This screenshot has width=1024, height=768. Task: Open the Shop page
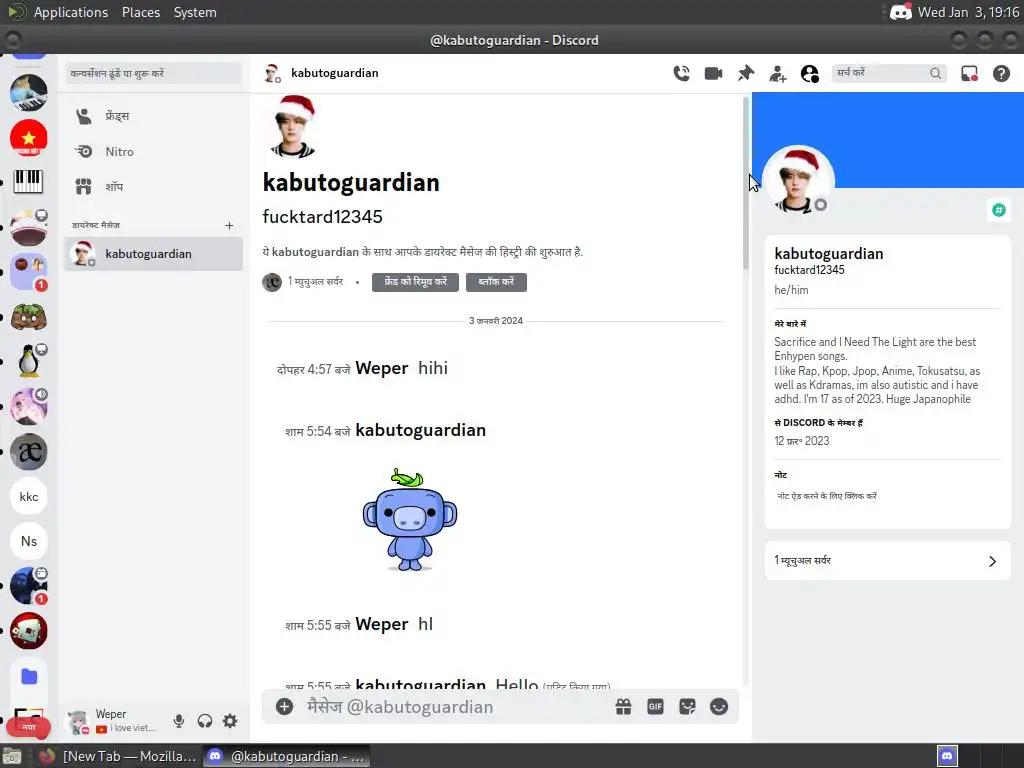point(153,187)
